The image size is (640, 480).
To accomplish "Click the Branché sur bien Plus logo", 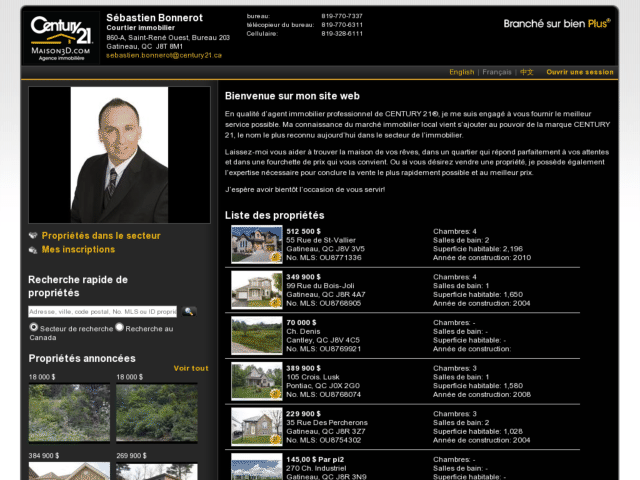I will pyautogui.click(x=557, y=24).
